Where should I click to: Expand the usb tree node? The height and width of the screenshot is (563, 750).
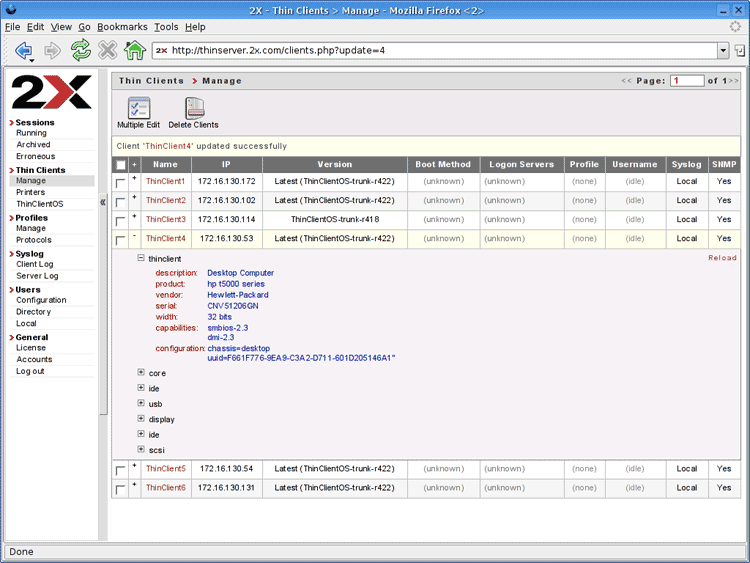pyautogui.click(x=141, y=403)
